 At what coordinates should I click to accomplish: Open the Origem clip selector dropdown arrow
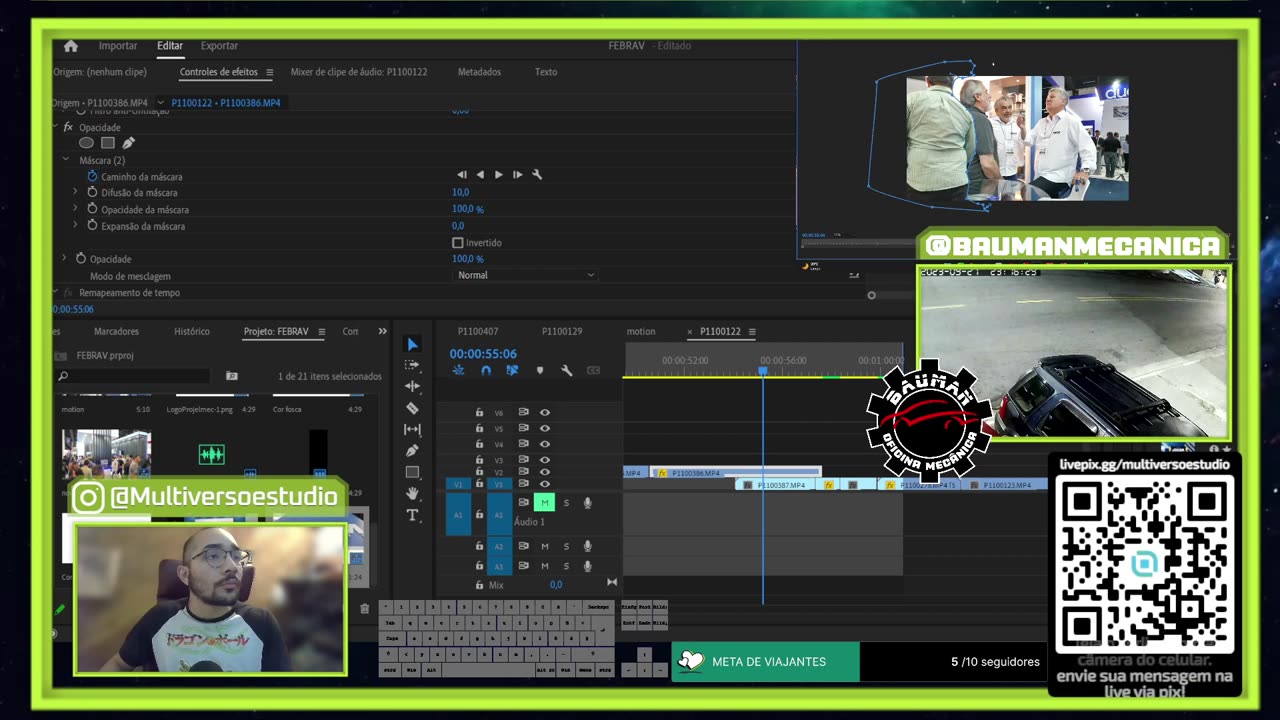point(160,103)
